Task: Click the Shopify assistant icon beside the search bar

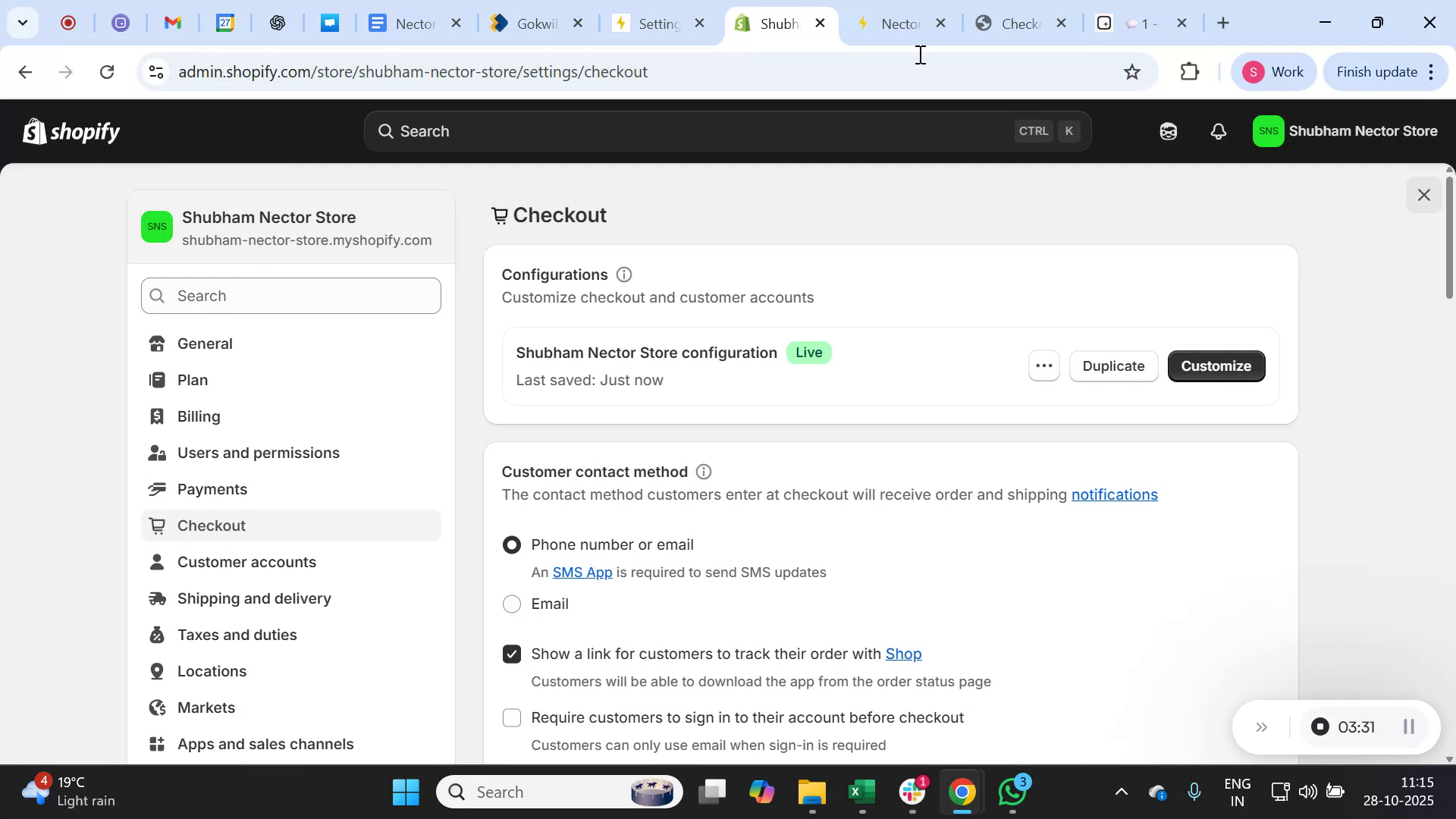Action: 1168,130
